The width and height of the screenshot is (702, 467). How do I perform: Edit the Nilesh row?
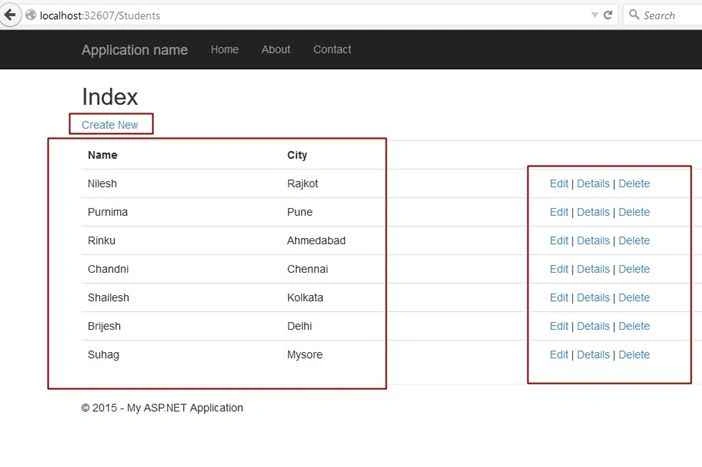559,184
